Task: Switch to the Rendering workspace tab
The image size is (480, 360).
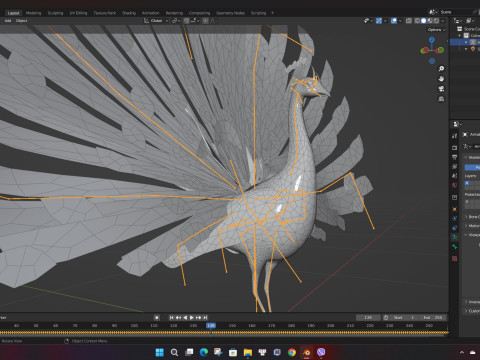Action: tap(174, 13)
